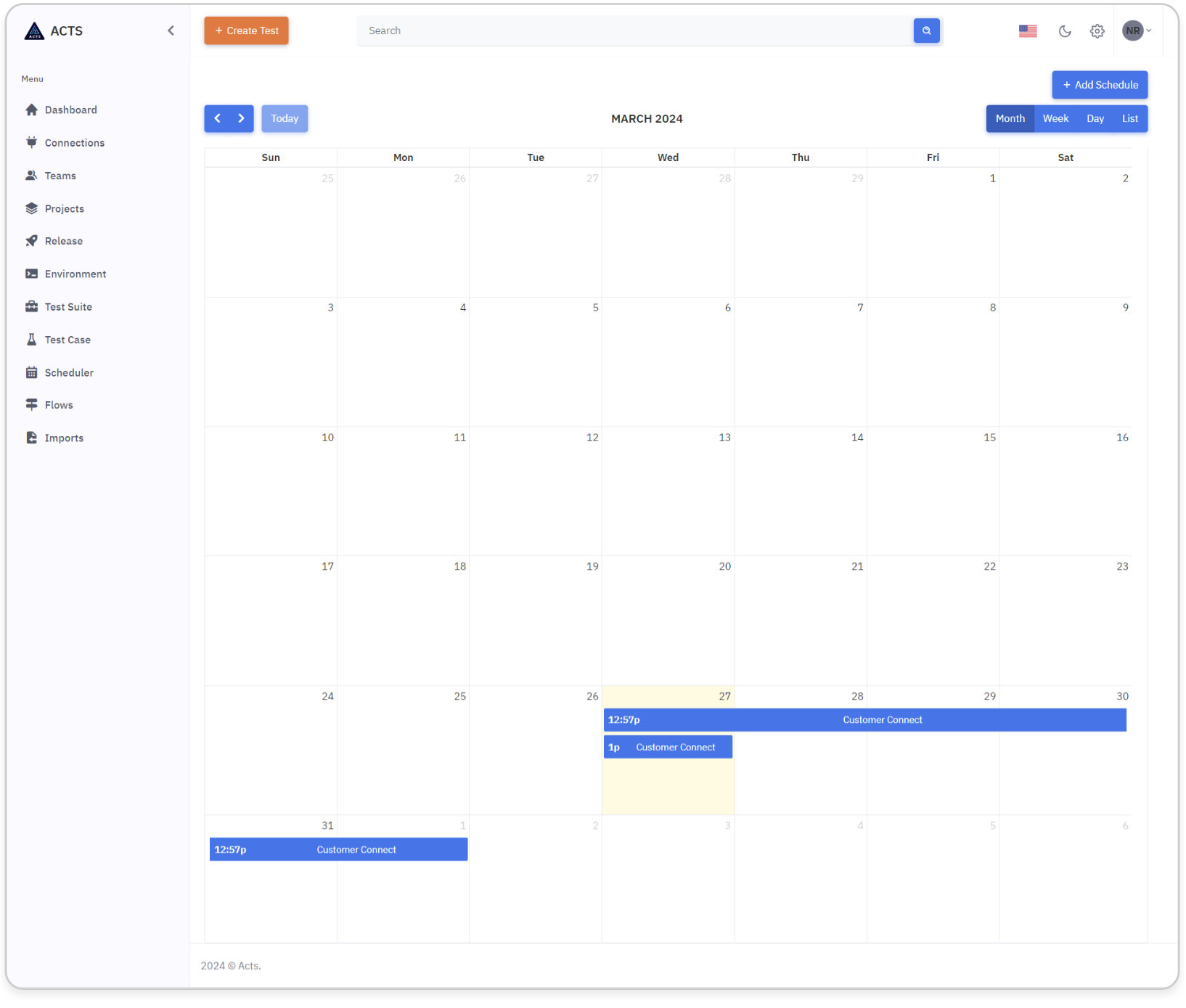
Task: Open the 12:57p Customer Connect event on March 27
Action: click(865, 720)
